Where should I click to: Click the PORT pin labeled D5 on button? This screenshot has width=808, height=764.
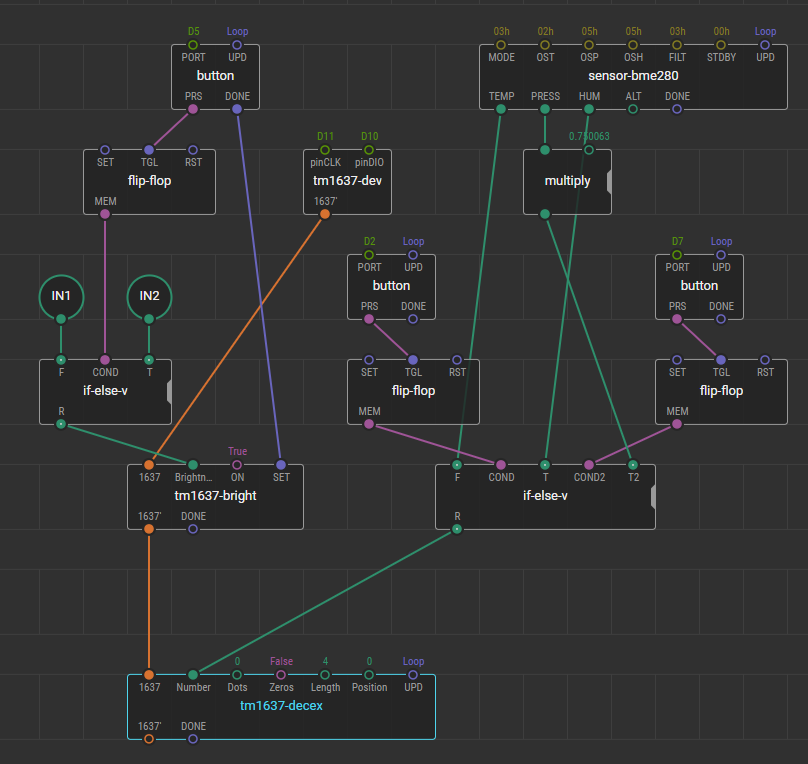pos(193,45)
